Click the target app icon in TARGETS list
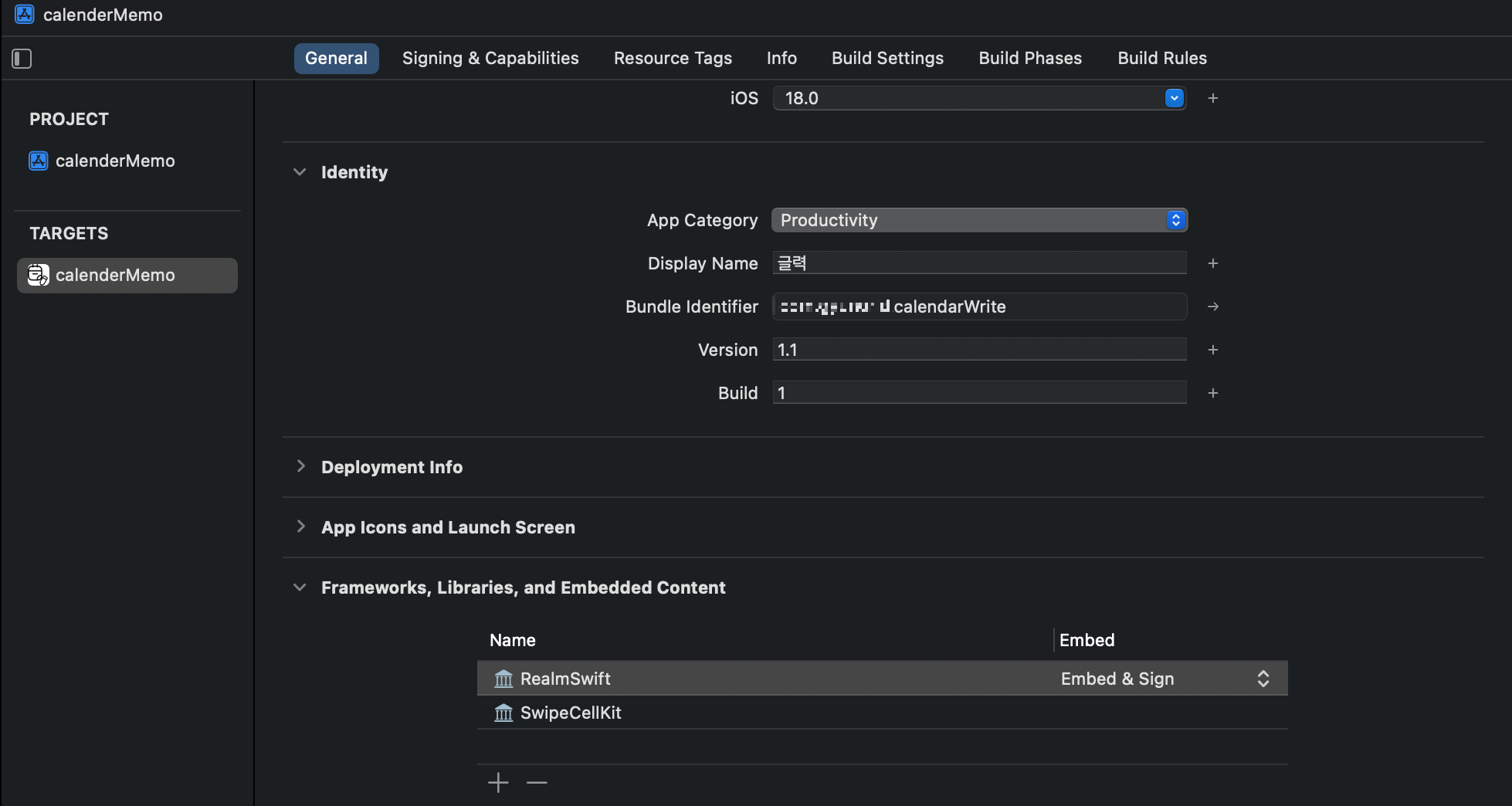 [39, 275]
